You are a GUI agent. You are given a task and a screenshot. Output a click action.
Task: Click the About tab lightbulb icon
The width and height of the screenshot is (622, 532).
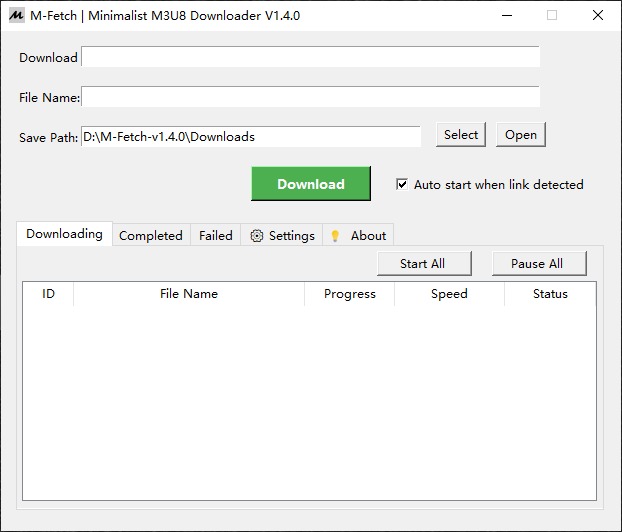(x=335, y=236)
